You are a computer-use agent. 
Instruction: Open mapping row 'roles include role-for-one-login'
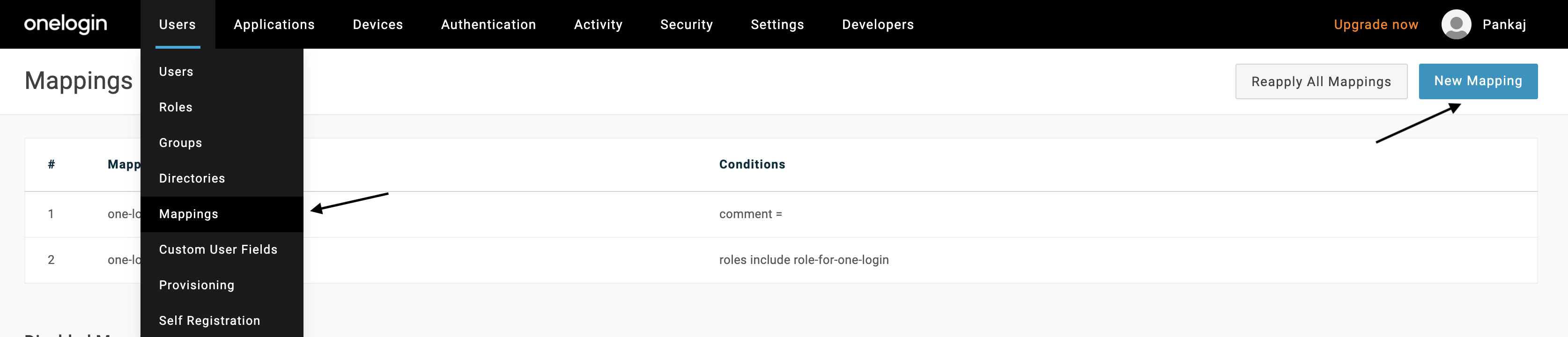(780, 260)
